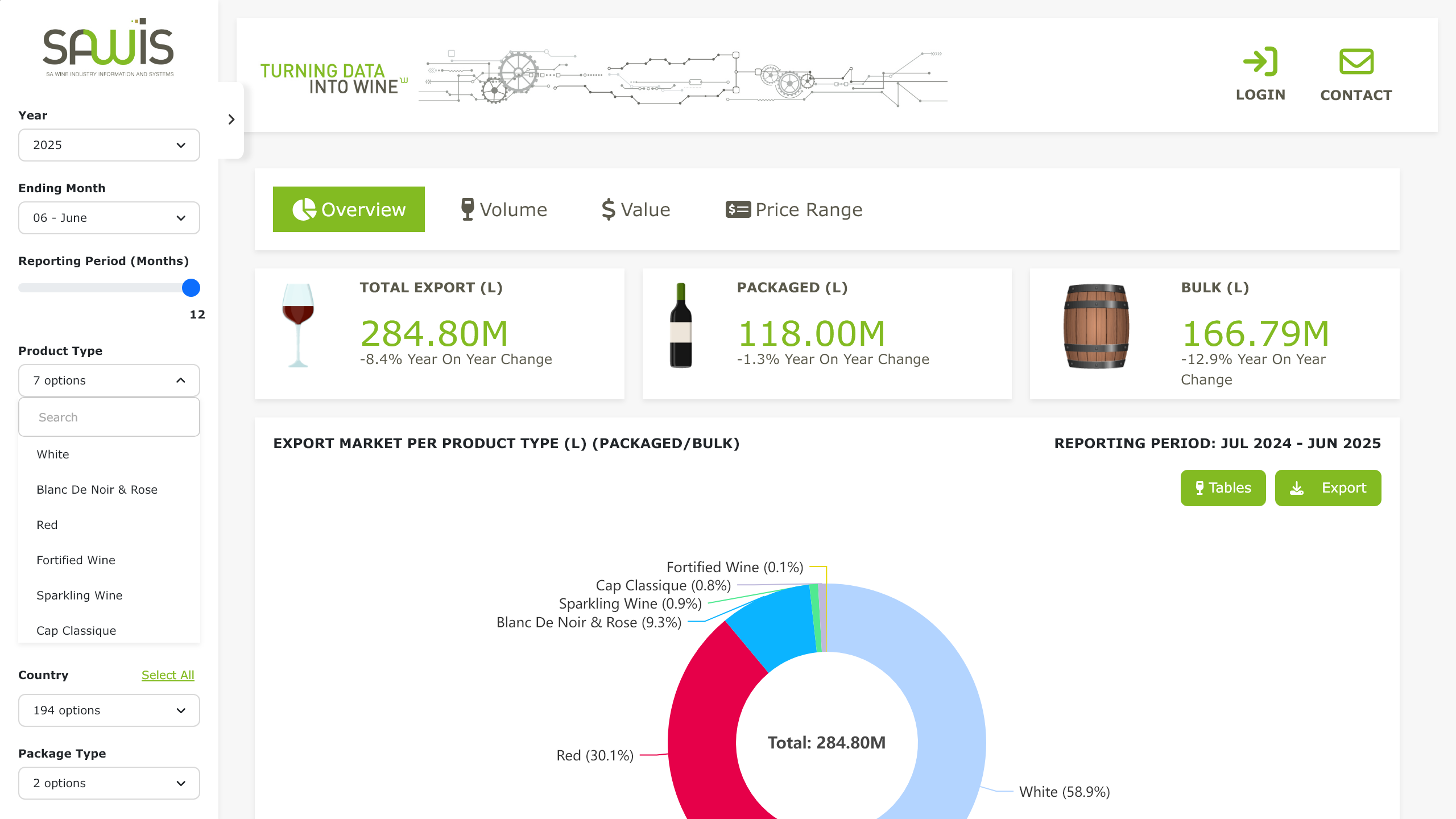The image size is (1456, 819).
Task: Click the wine bottle image
Action: pos(681,325)
